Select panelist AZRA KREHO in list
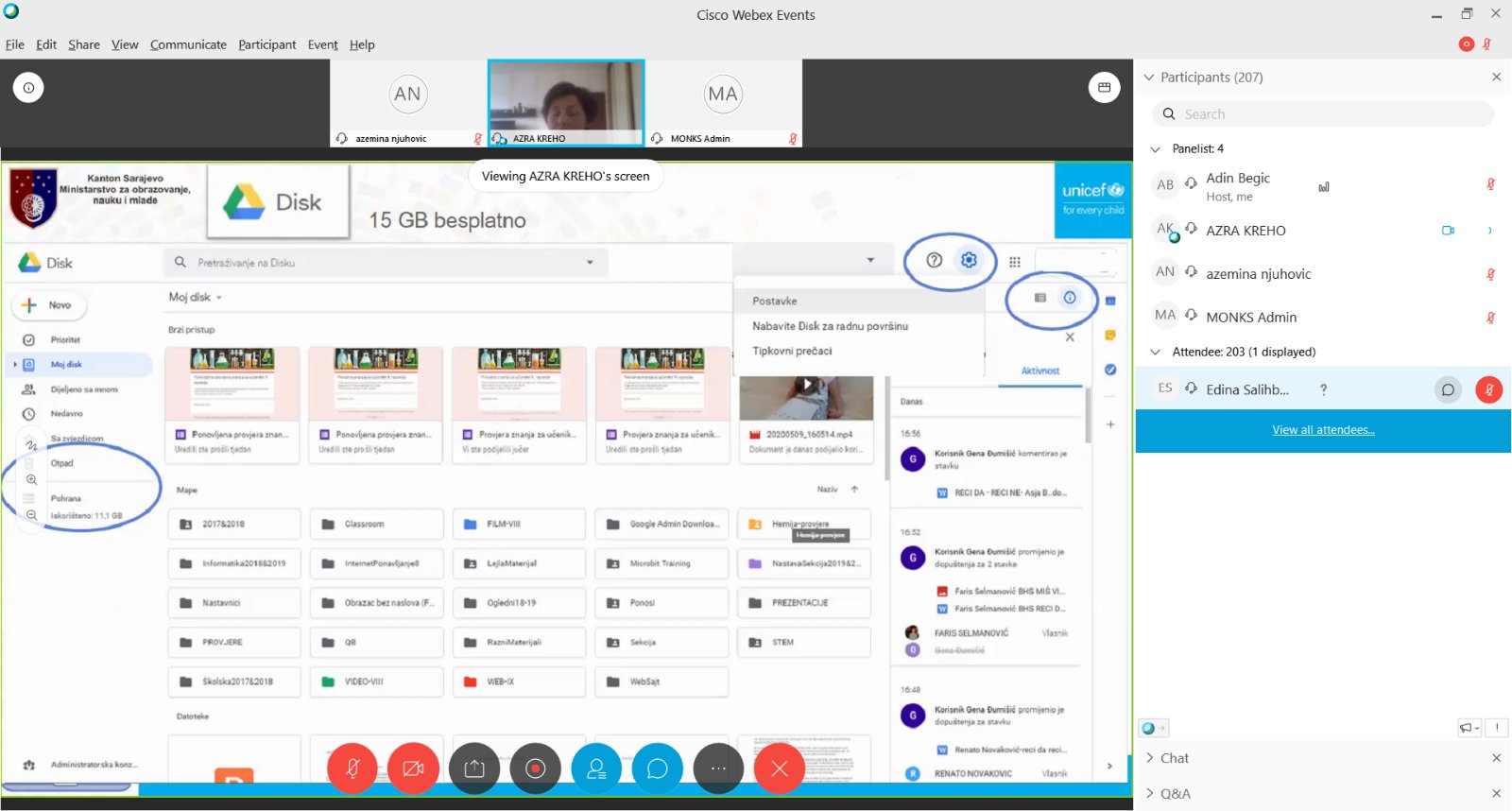Image resolution: width=1512 pixels, height=811 pixels. (x=1246, y=231)
